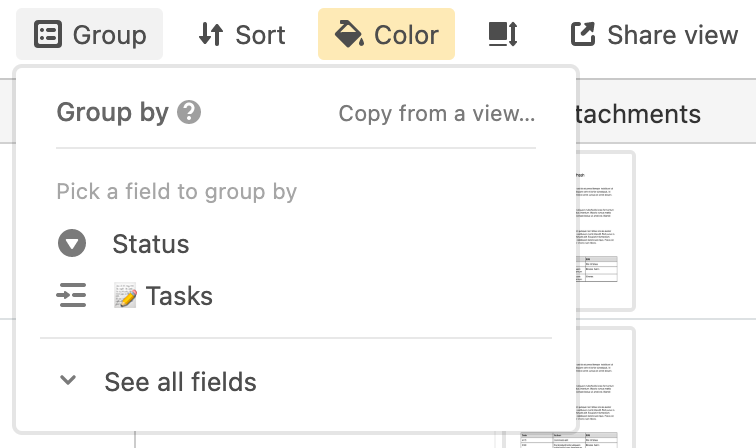Click the pencil memo emoji beside Tasks

(x=125, y=295)
